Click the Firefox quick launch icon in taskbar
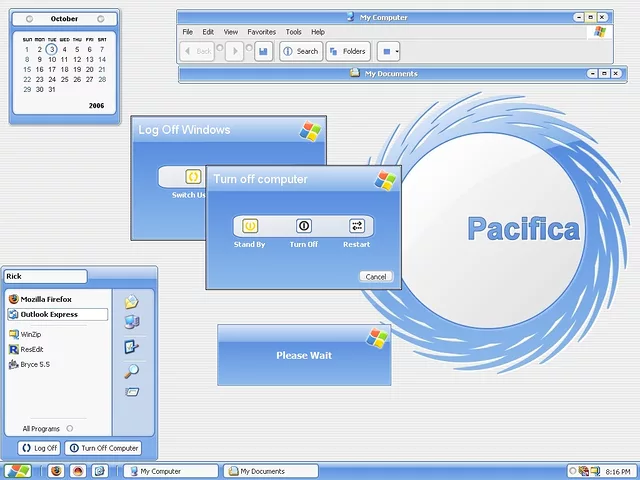This screenshot has height=480, width=640. click(56, 471)
